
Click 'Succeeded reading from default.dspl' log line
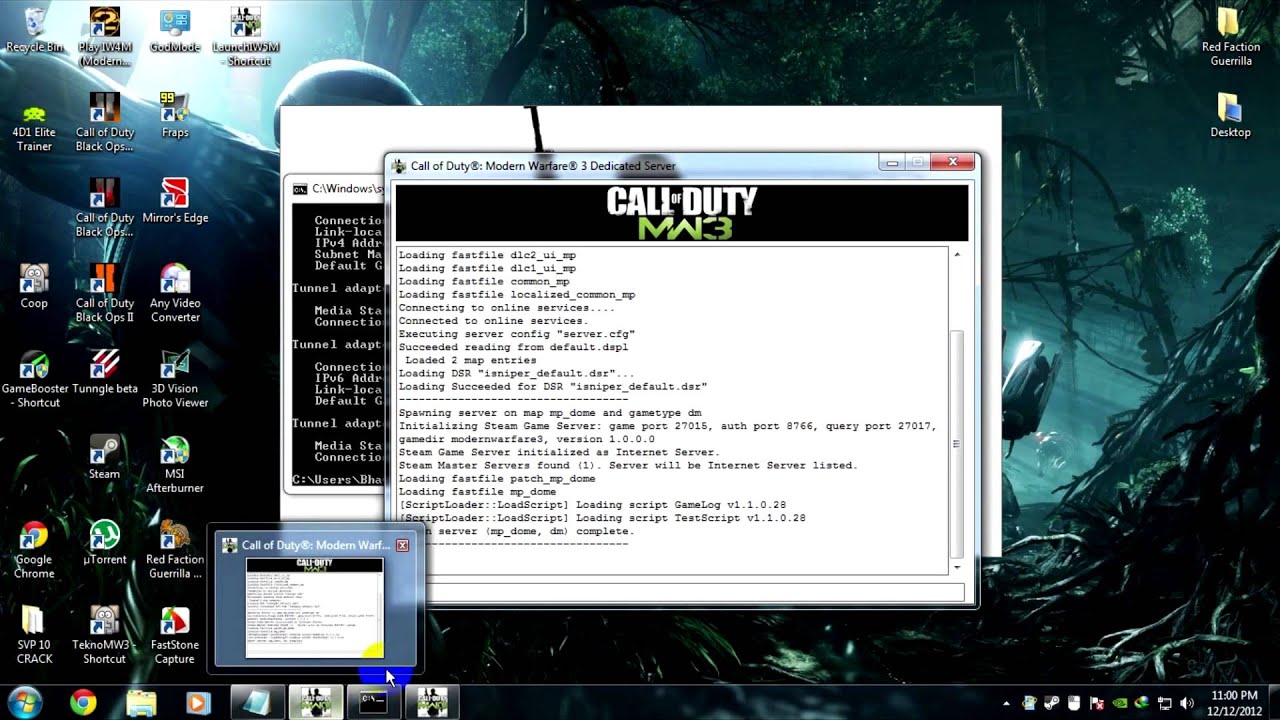[x=513, y=347]
